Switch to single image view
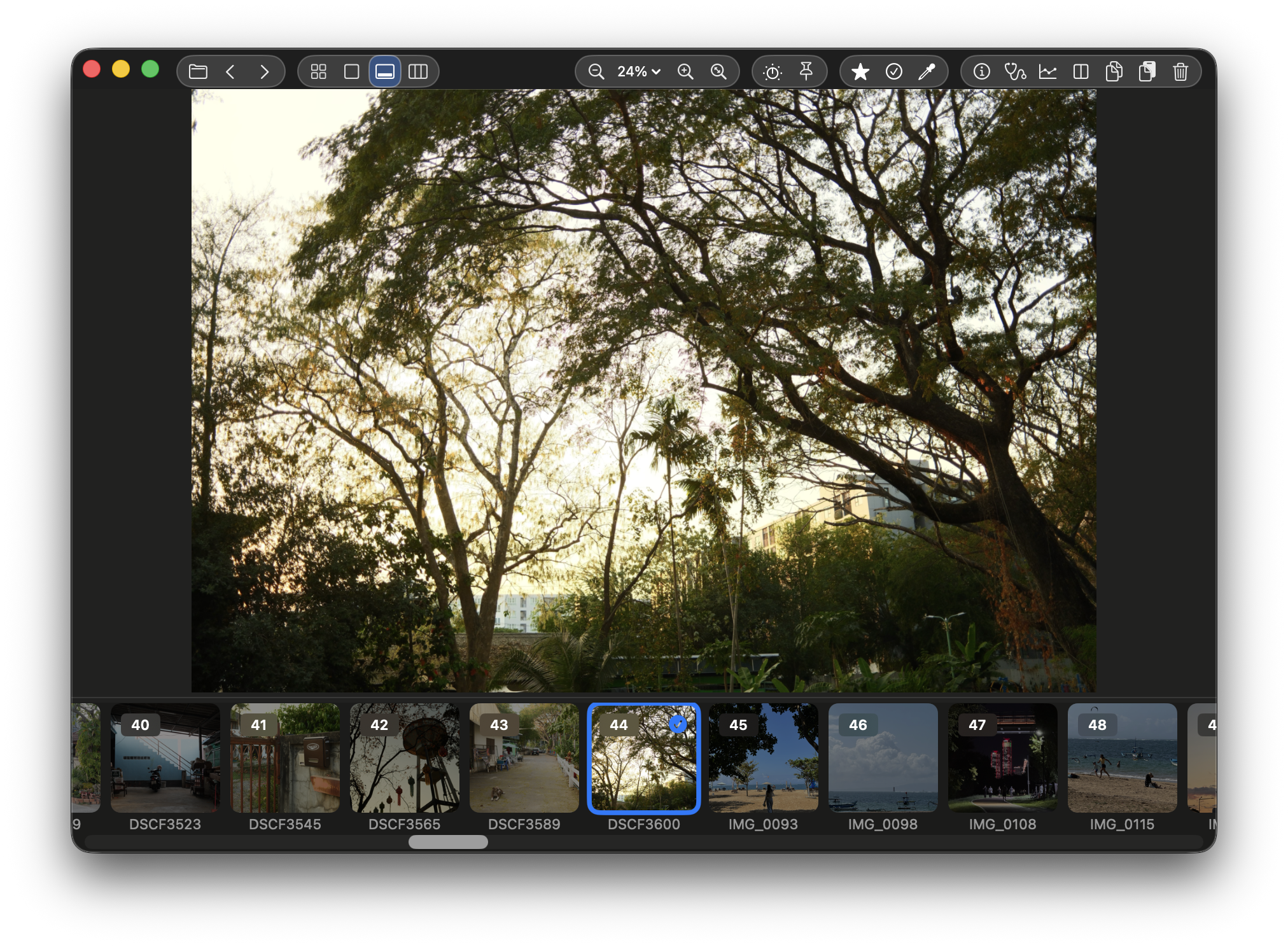Image resolution: width=1288 pixels, height=947 pixels. [352, 71]
